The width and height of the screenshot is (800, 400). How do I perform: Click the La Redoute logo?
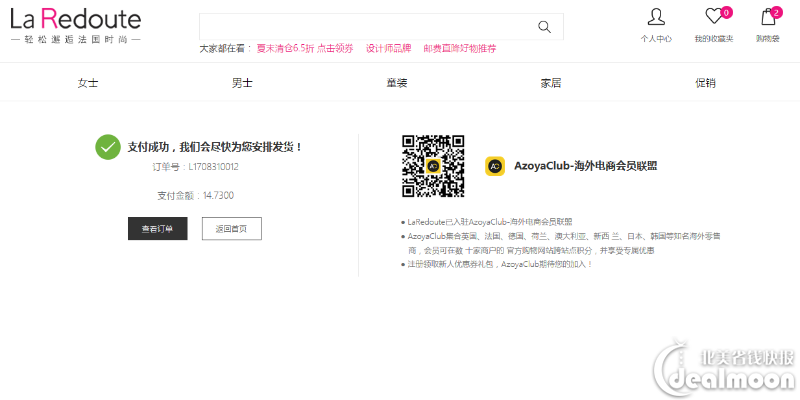point(75,20)
